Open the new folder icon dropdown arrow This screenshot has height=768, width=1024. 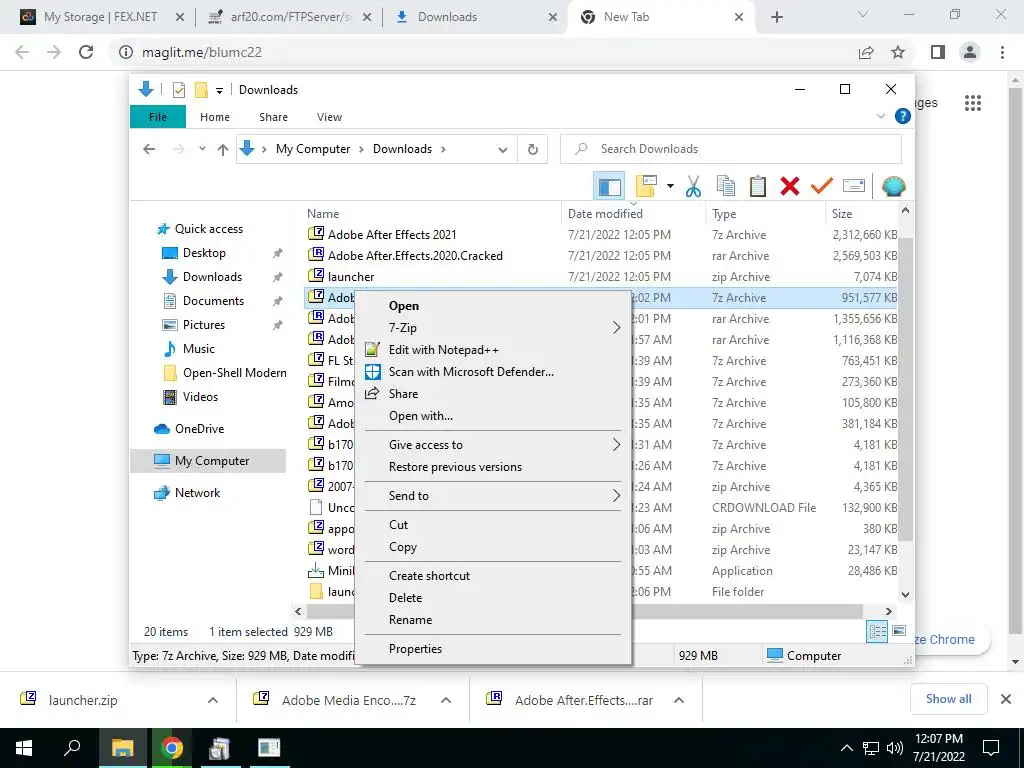pos(670,187)
